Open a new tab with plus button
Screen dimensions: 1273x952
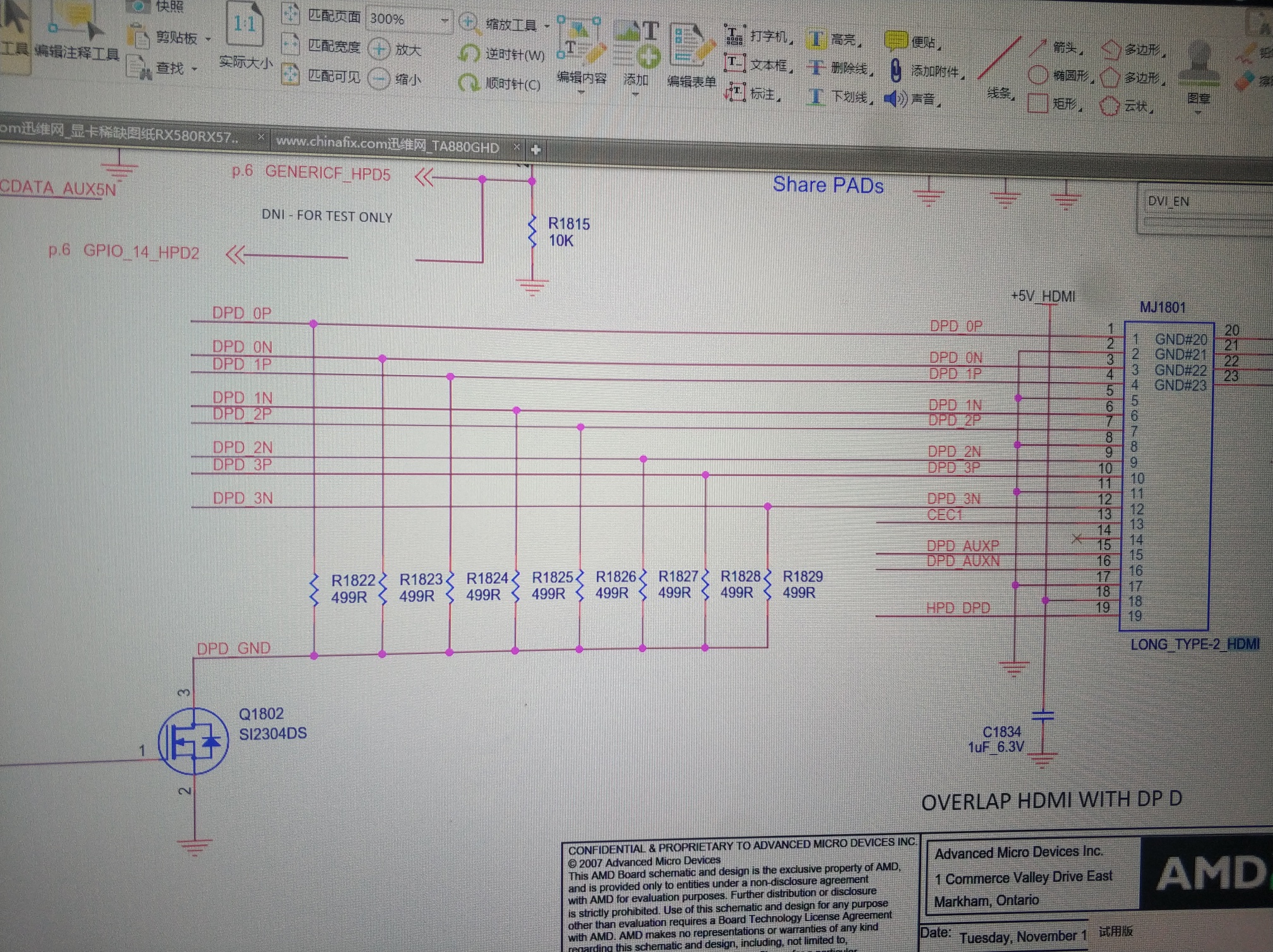click(x=535, y=150)
